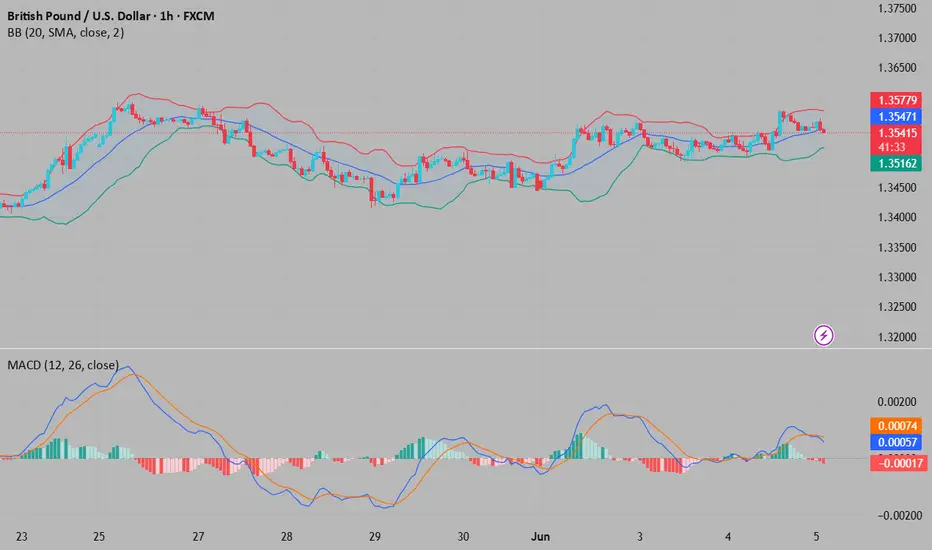Image resolution: width=932 pixels, height=550 pixels.
Task: Click the current price label 1.35415
Action: (x=896, y=133)
